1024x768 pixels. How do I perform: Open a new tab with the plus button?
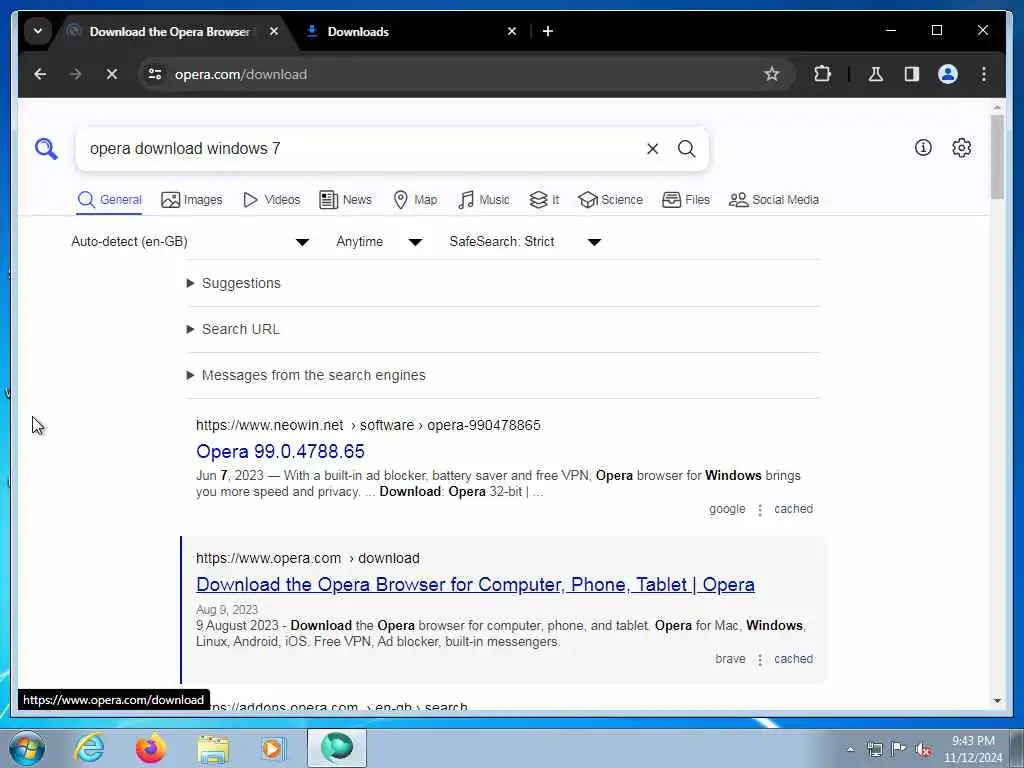coord(548,31)
